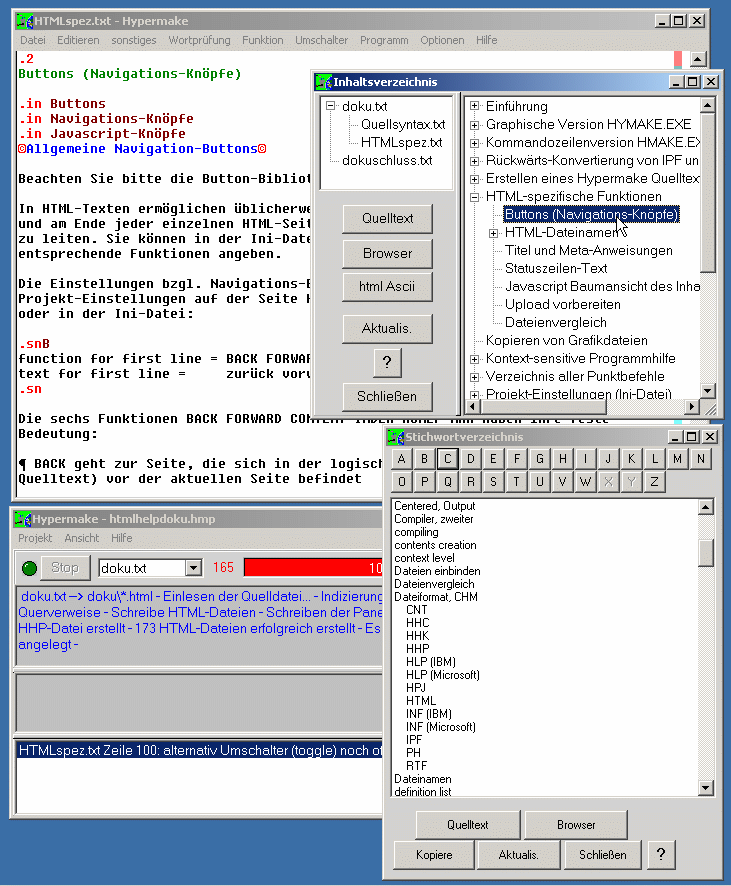Click Schließen in Inhaltsverzeichnis window

pyautogui.click(x=388, y=397)
